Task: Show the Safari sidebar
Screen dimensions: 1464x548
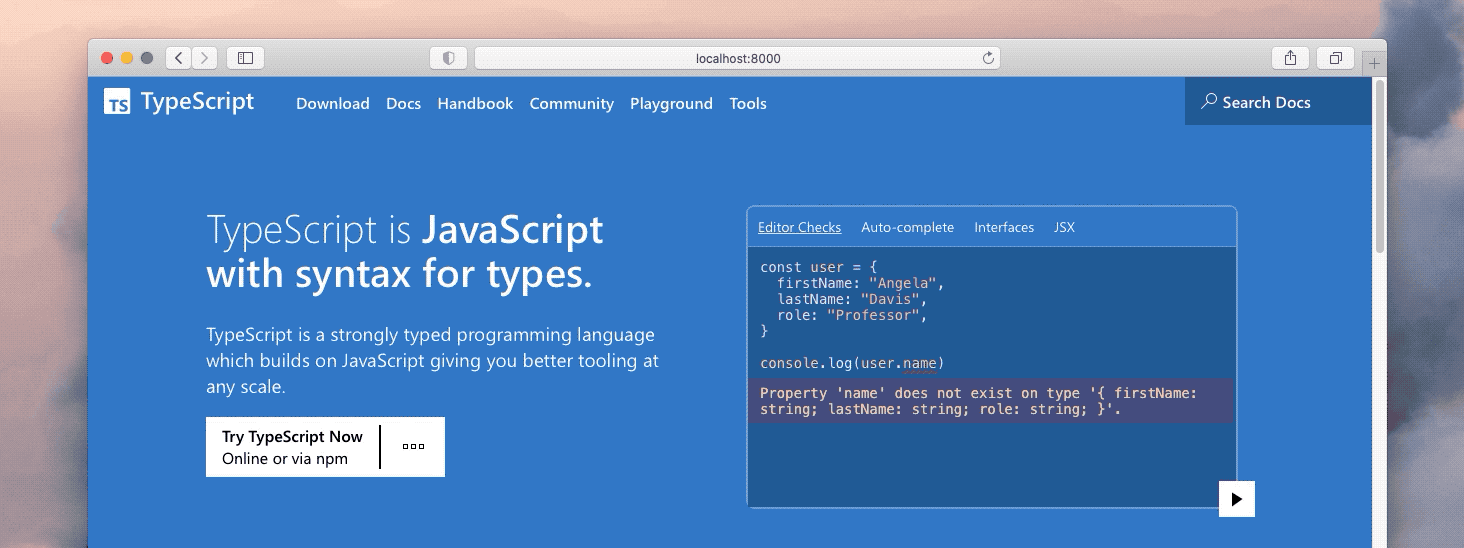Action: (x=245, y=58)
